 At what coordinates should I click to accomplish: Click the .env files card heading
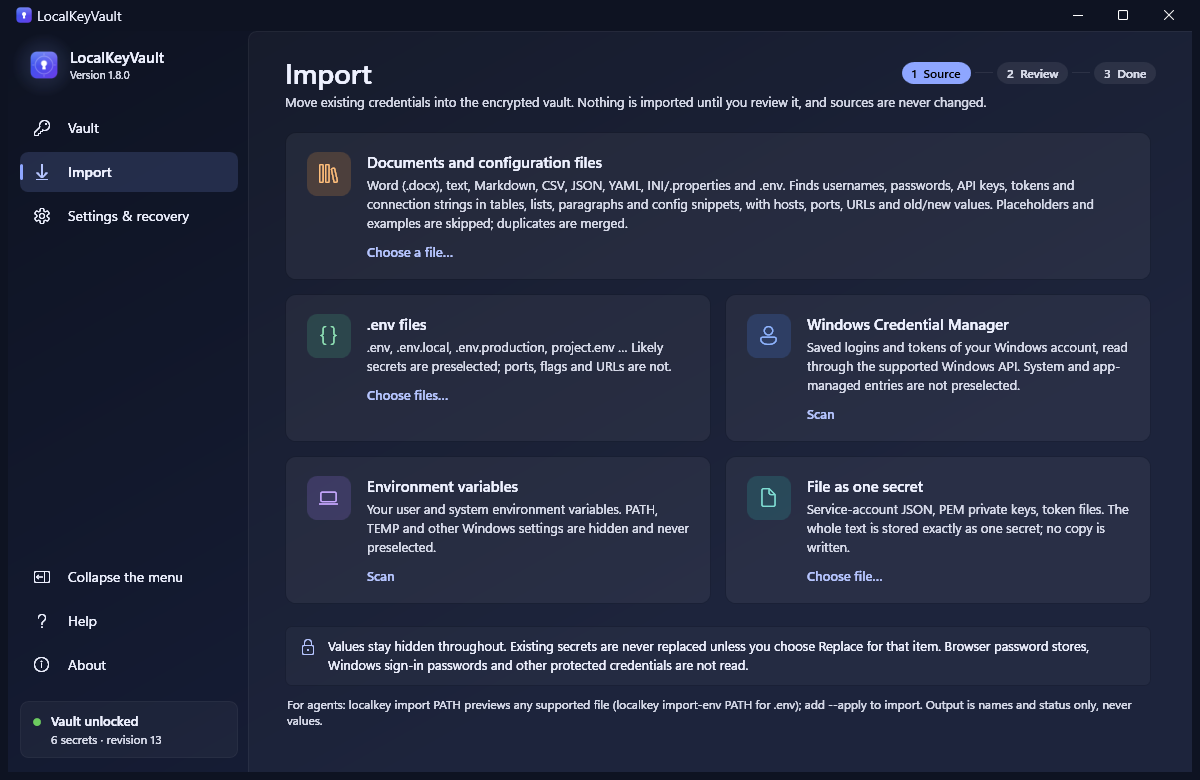[396, 325]
